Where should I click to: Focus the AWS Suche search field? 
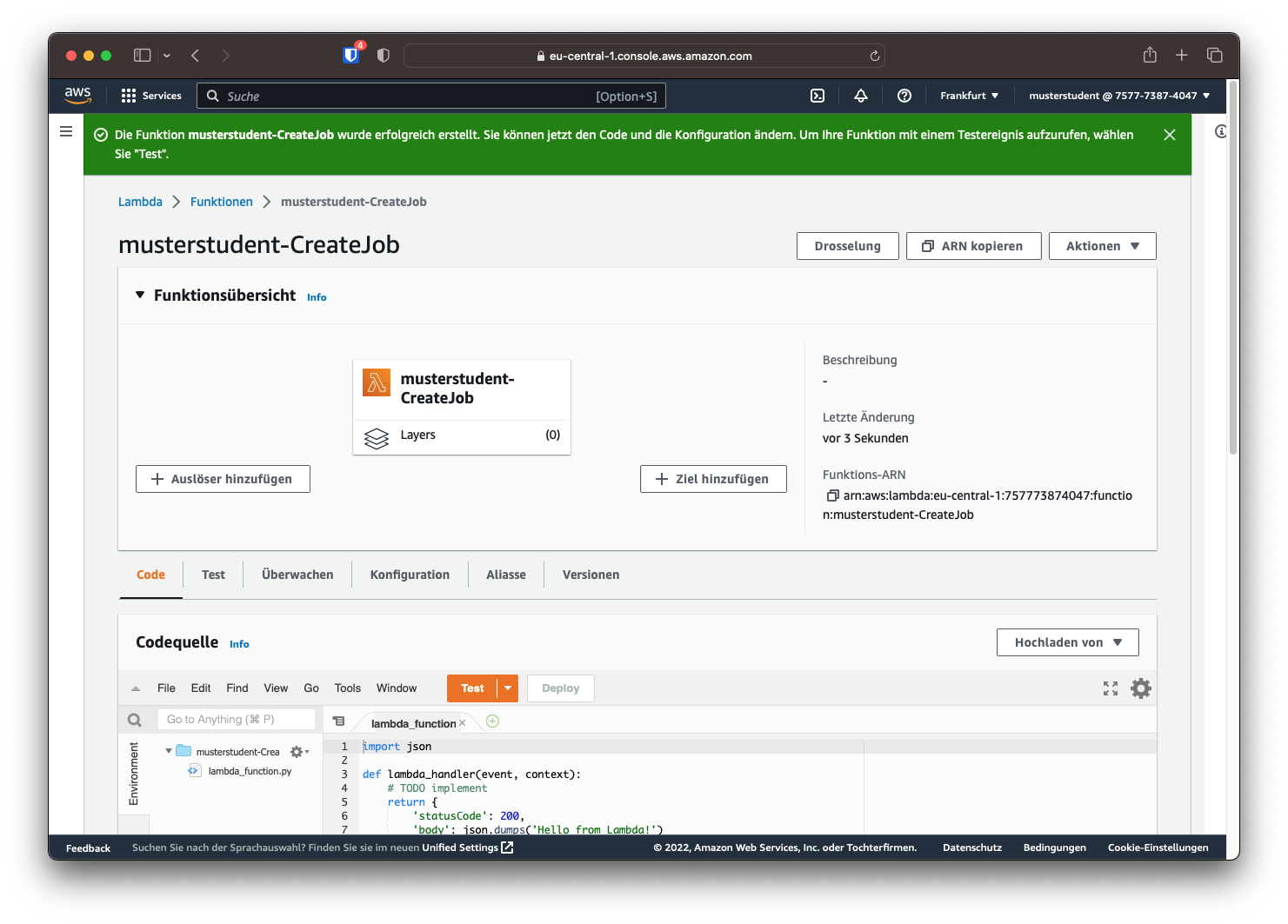tap(431, 96)
